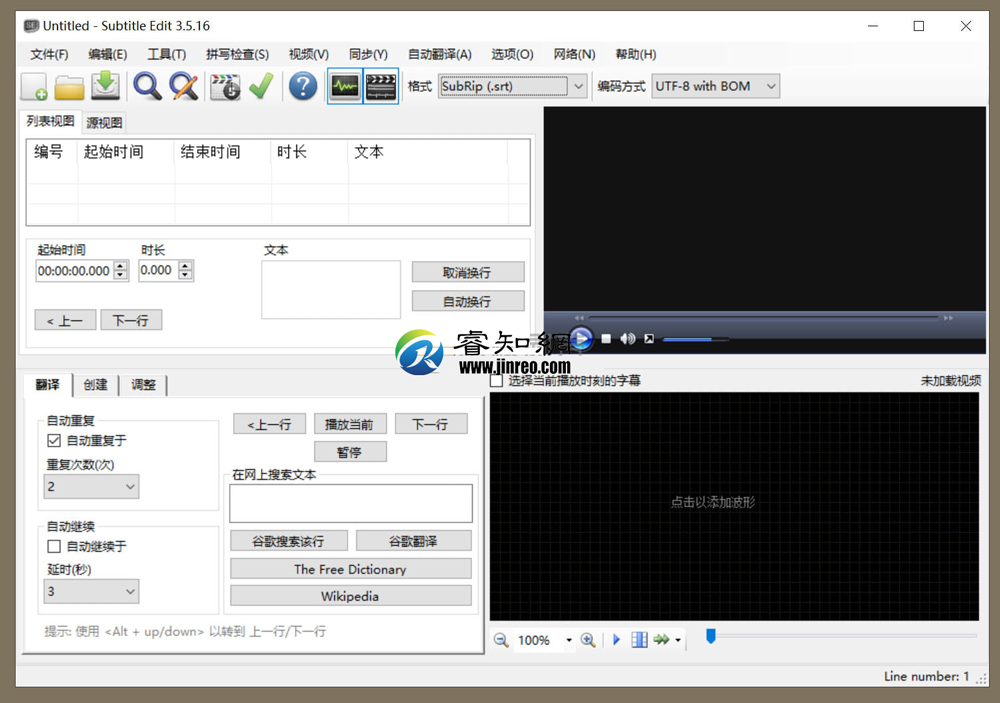
Task: Click the waveform zoom-in magnifier
Action: click(589, 640)
